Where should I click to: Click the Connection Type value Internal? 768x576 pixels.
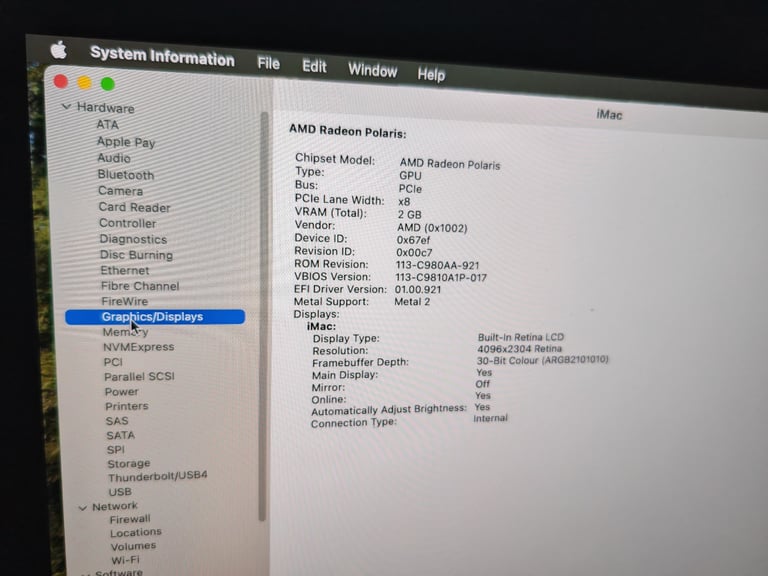point(490,418)
